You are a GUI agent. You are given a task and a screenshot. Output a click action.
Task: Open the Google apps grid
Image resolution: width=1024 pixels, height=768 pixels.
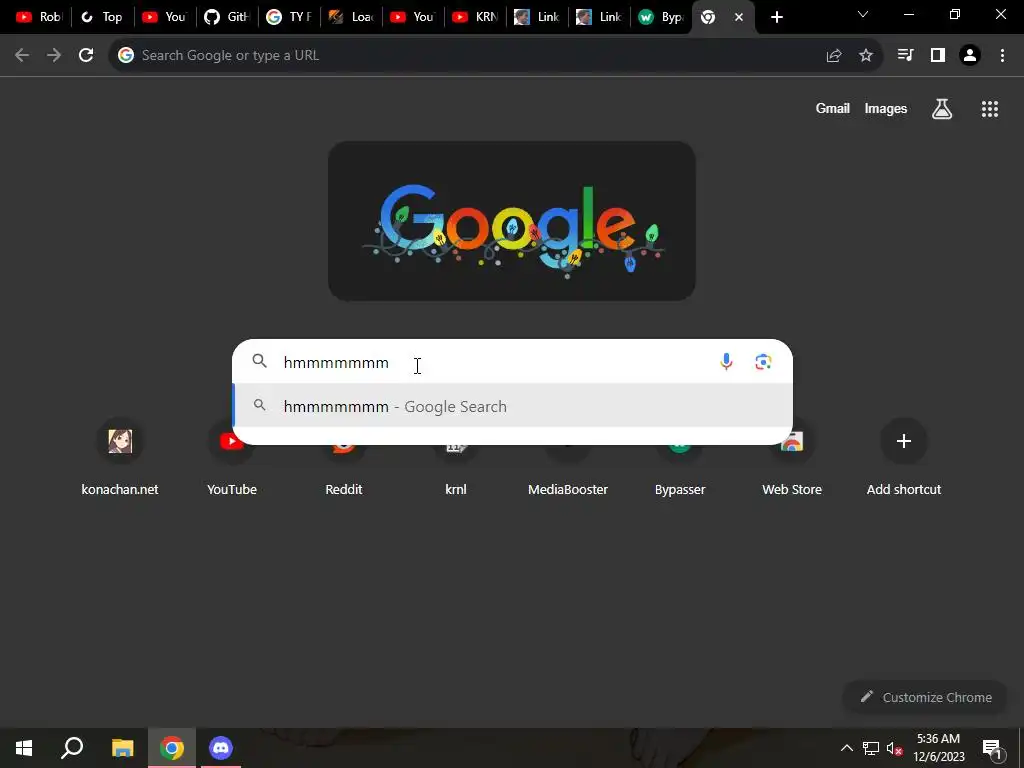990,109
